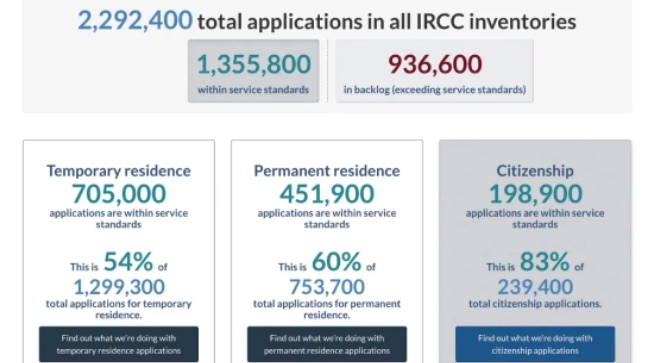Screen dimensions: 646x363
Task: Click the 'total applications in all IRCC inventories' heading
Action: tap(386, 21)
